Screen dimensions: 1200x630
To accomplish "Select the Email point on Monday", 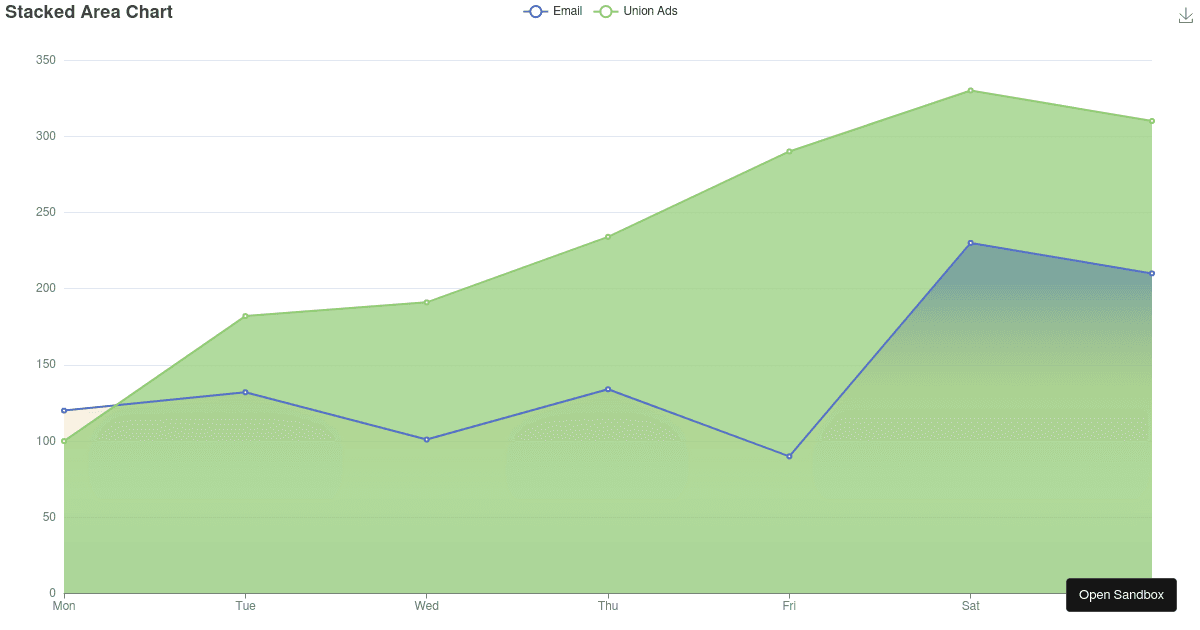I will 64,410.
